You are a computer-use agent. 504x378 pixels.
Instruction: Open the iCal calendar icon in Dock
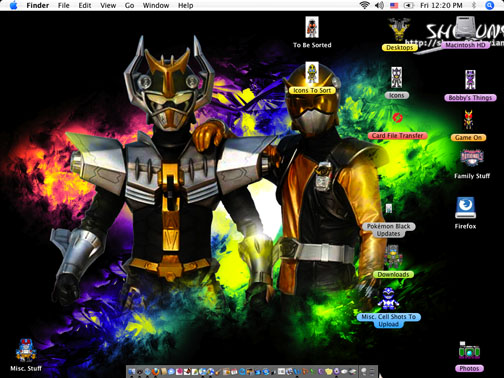coord(234,372)
